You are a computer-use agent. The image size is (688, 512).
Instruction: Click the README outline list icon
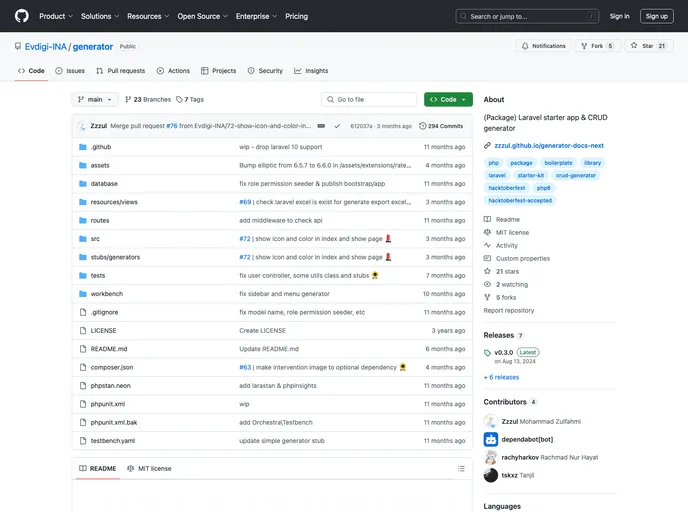(461, 469)
